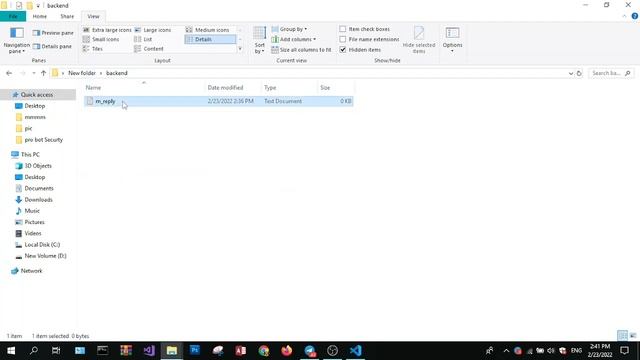
Task: Click Hide selected items
Action: coord(419,40)
